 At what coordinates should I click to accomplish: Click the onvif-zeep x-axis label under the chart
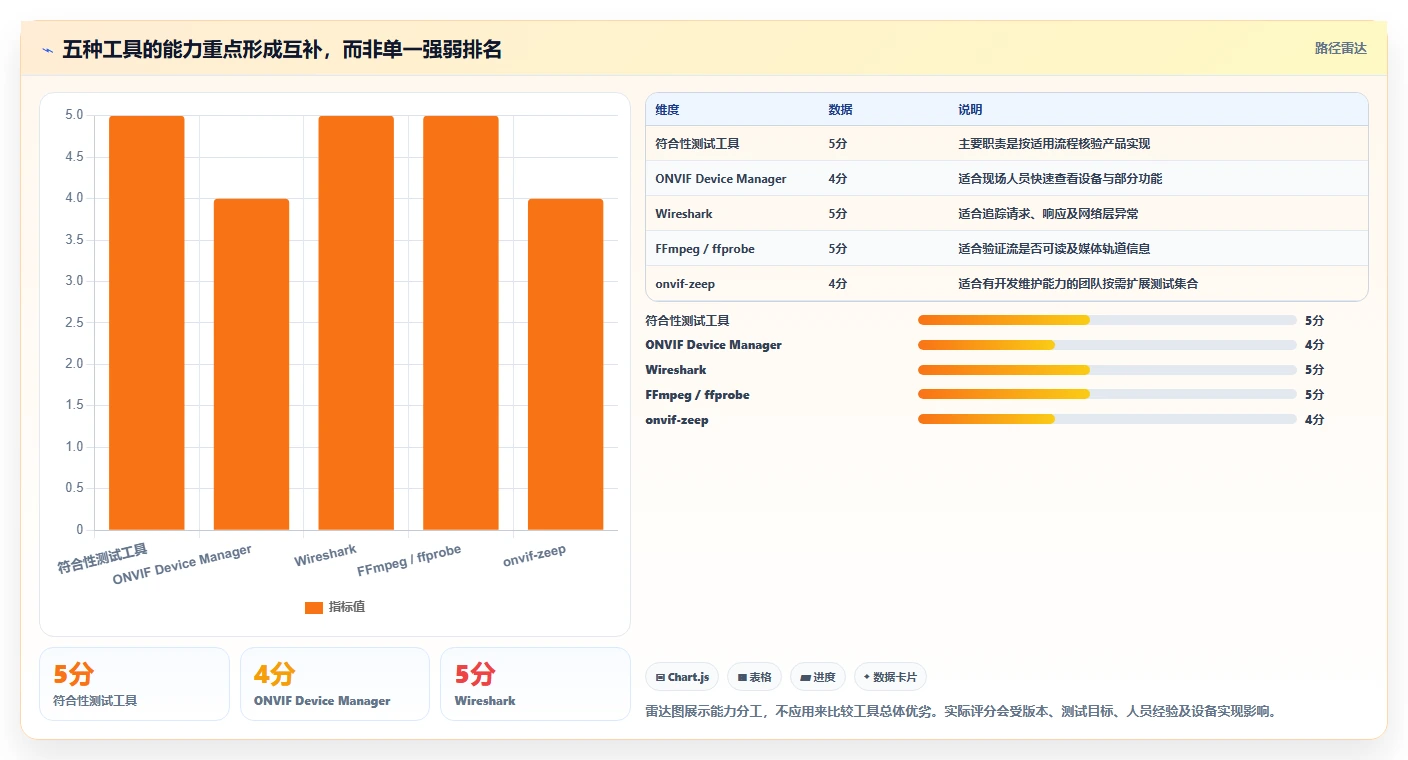pyautogui.click(x=535, y=556)
